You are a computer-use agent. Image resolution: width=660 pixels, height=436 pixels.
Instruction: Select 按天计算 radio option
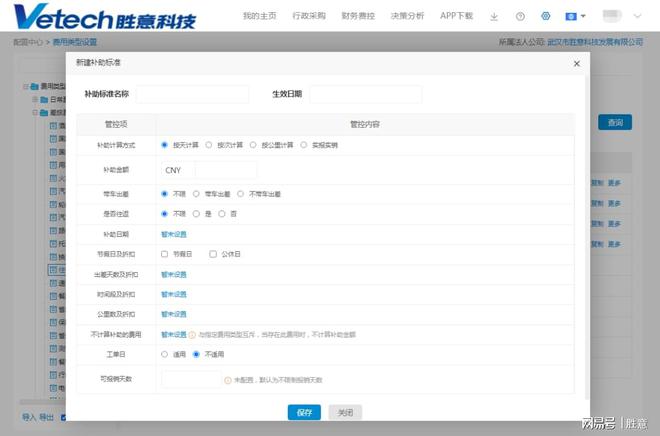165,145
